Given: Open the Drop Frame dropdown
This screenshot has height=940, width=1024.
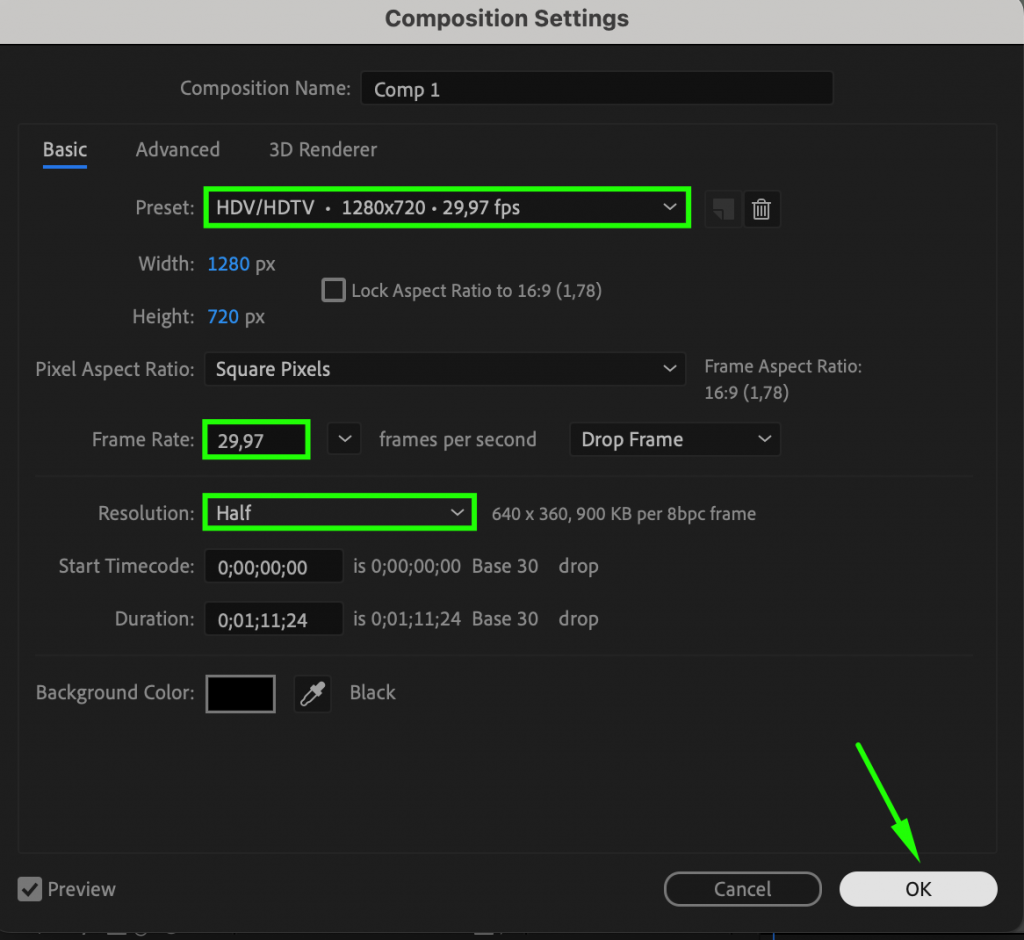Looking at the screenshot, I should [675, 439].
